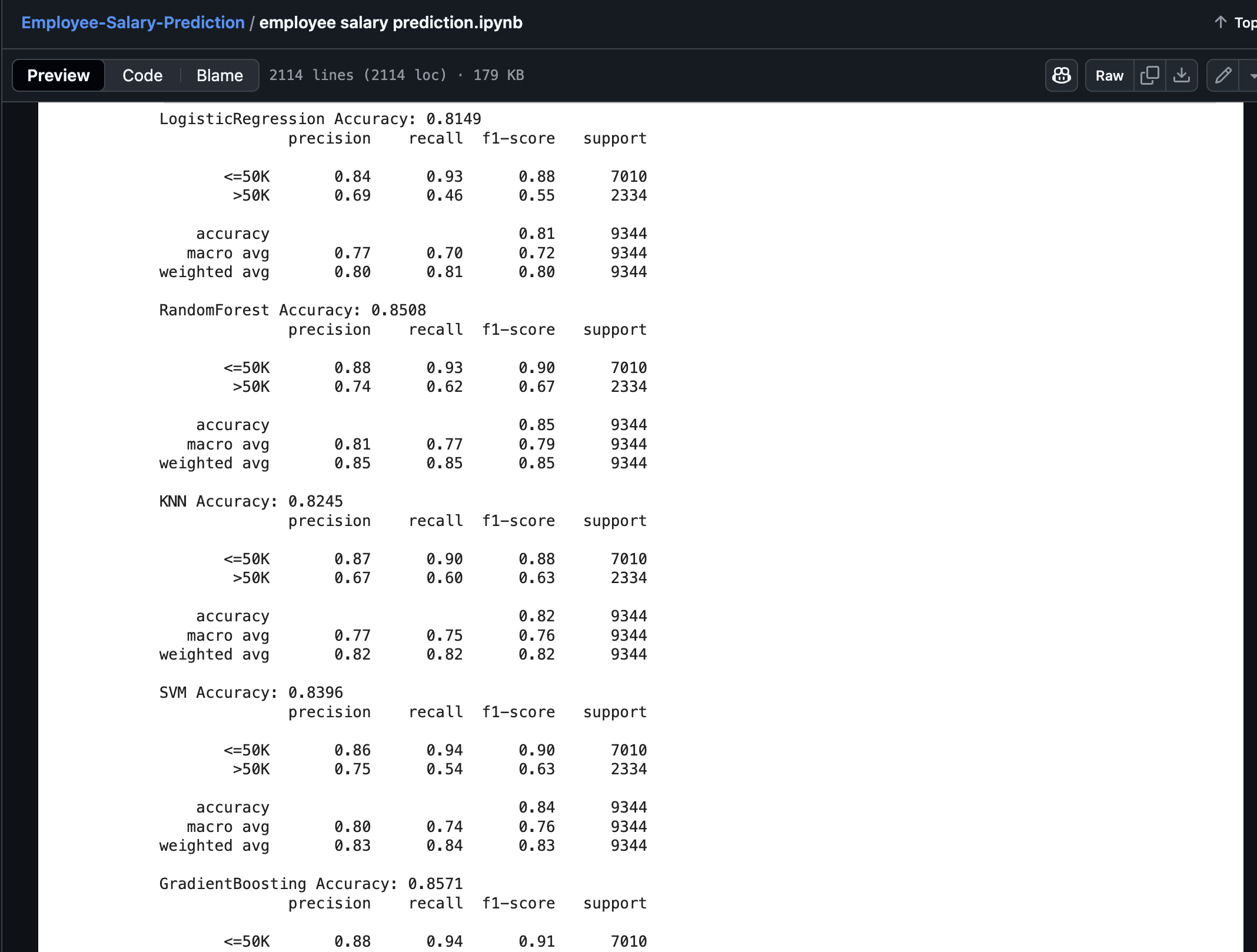Click the SVM Accuracy output line
This screenshot has width=1257, height=952.
tap(251, 693)
